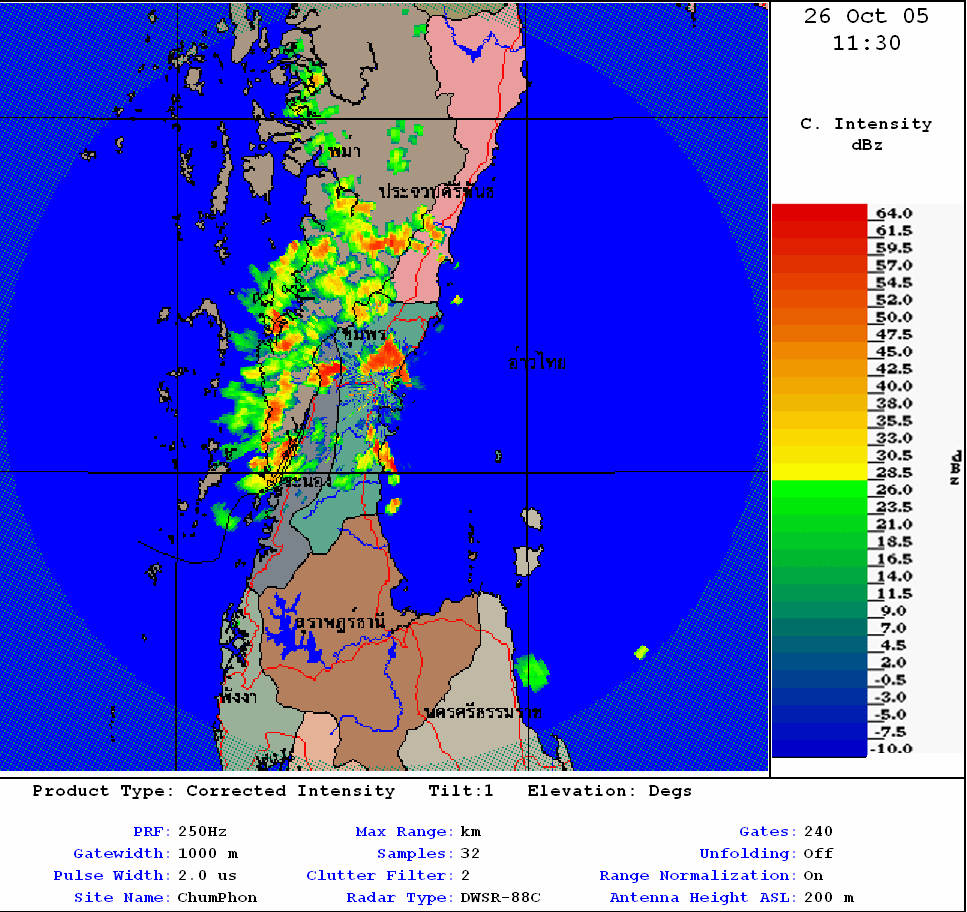Select the Unfolding Off value
Image resolution: width=967 pixels, height=912 pixels.
tap(818, 853)
